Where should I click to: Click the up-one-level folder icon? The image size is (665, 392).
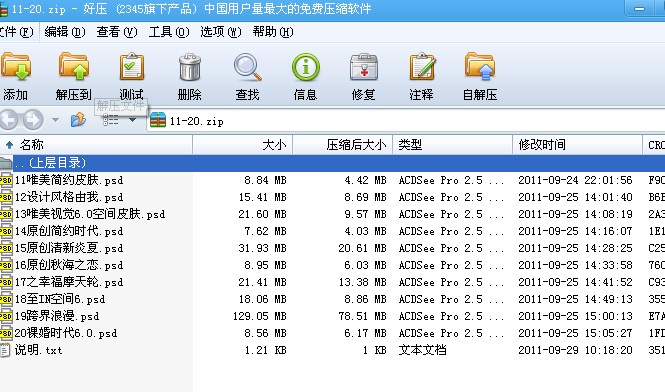(78, 120)
